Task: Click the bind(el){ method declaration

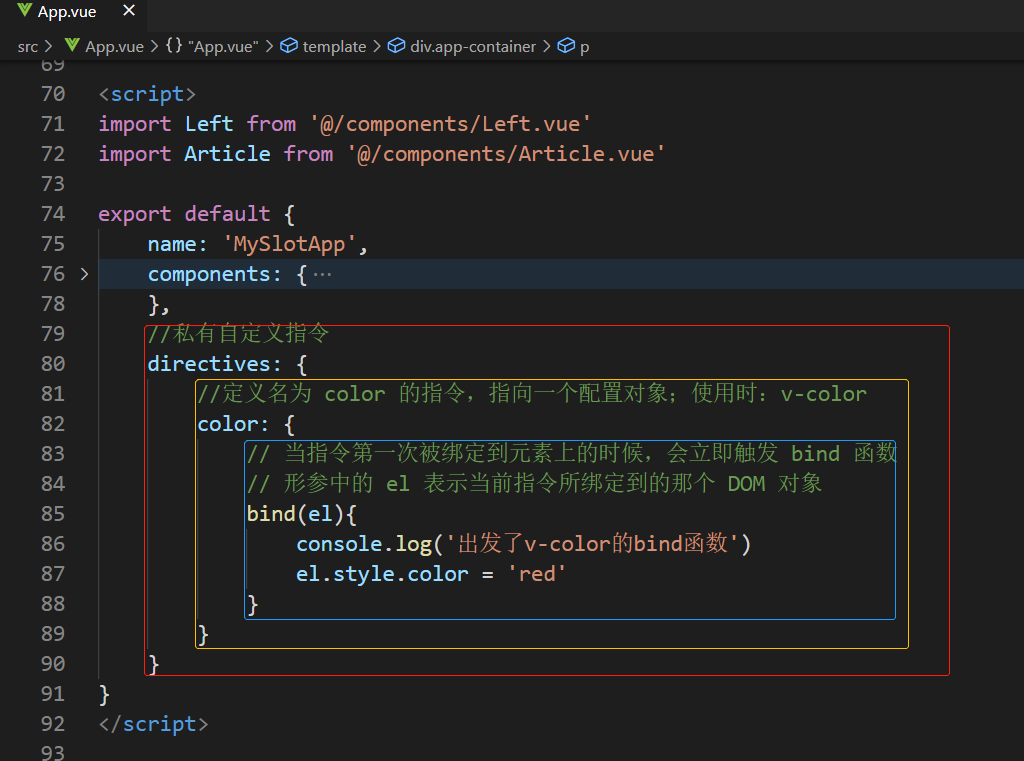Action: click(302, 514)
